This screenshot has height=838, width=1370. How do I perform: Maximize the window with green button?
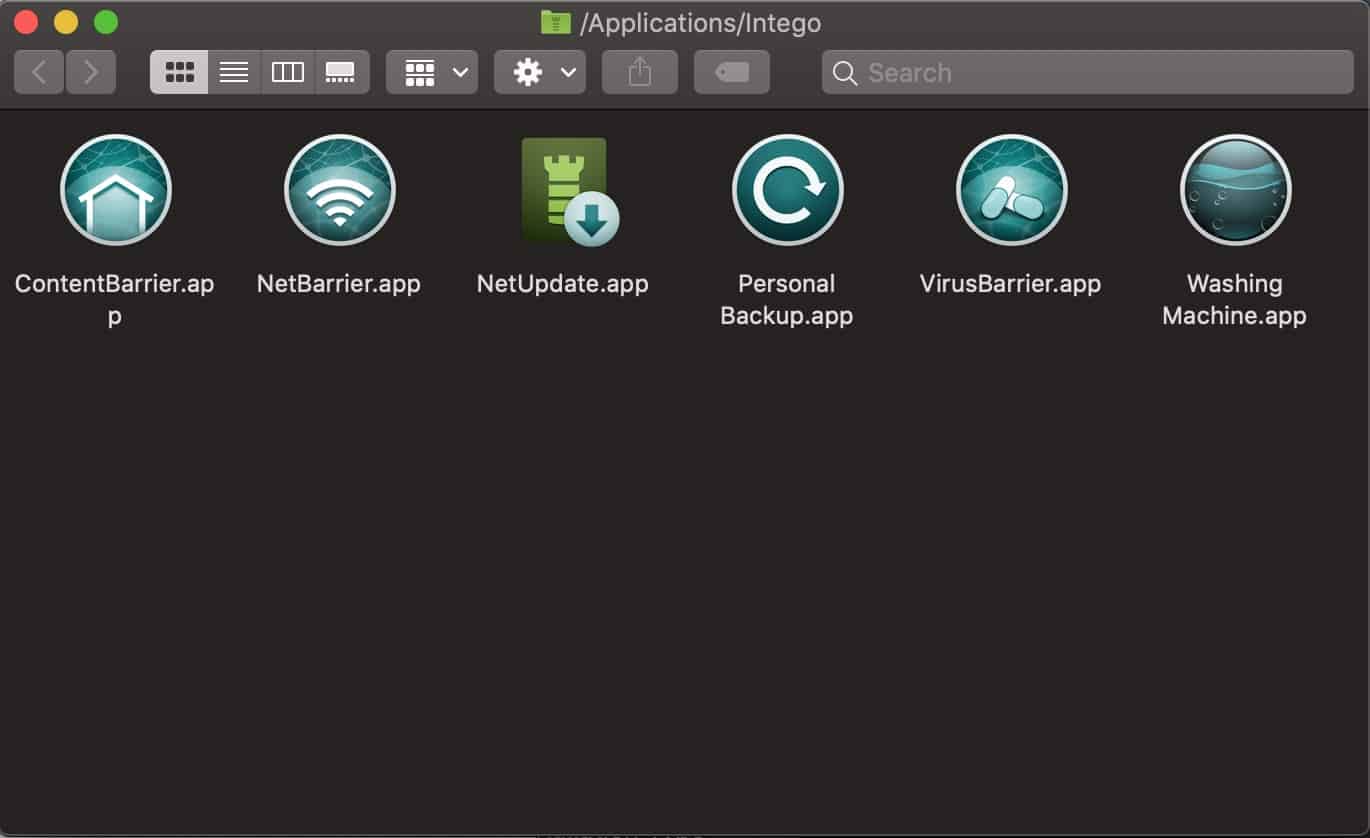[x=106, y=22]
